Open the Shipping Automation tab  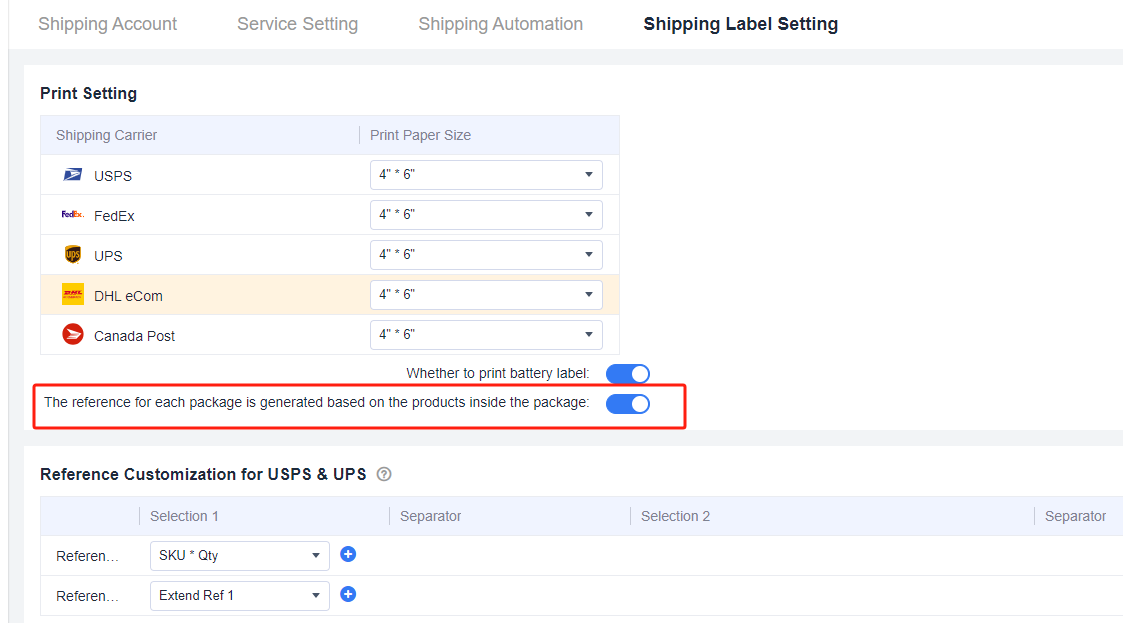coord(501,24)
